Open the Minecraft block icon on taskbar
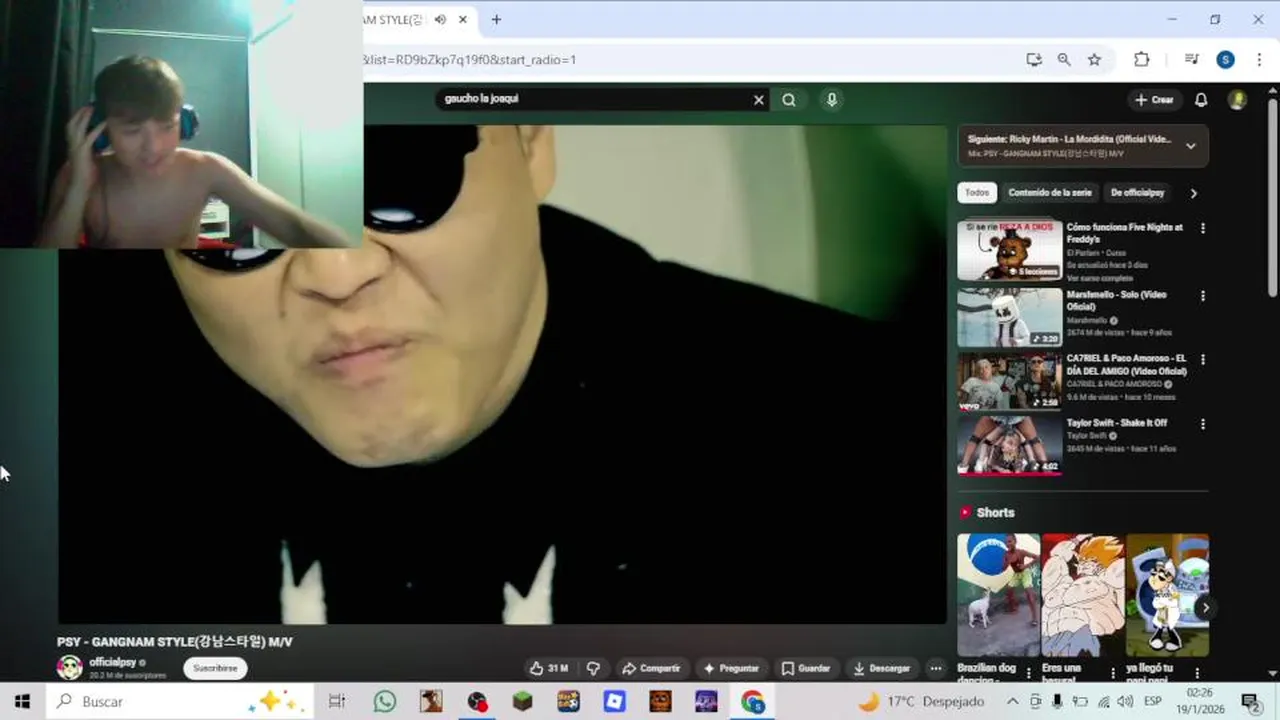 523,702
